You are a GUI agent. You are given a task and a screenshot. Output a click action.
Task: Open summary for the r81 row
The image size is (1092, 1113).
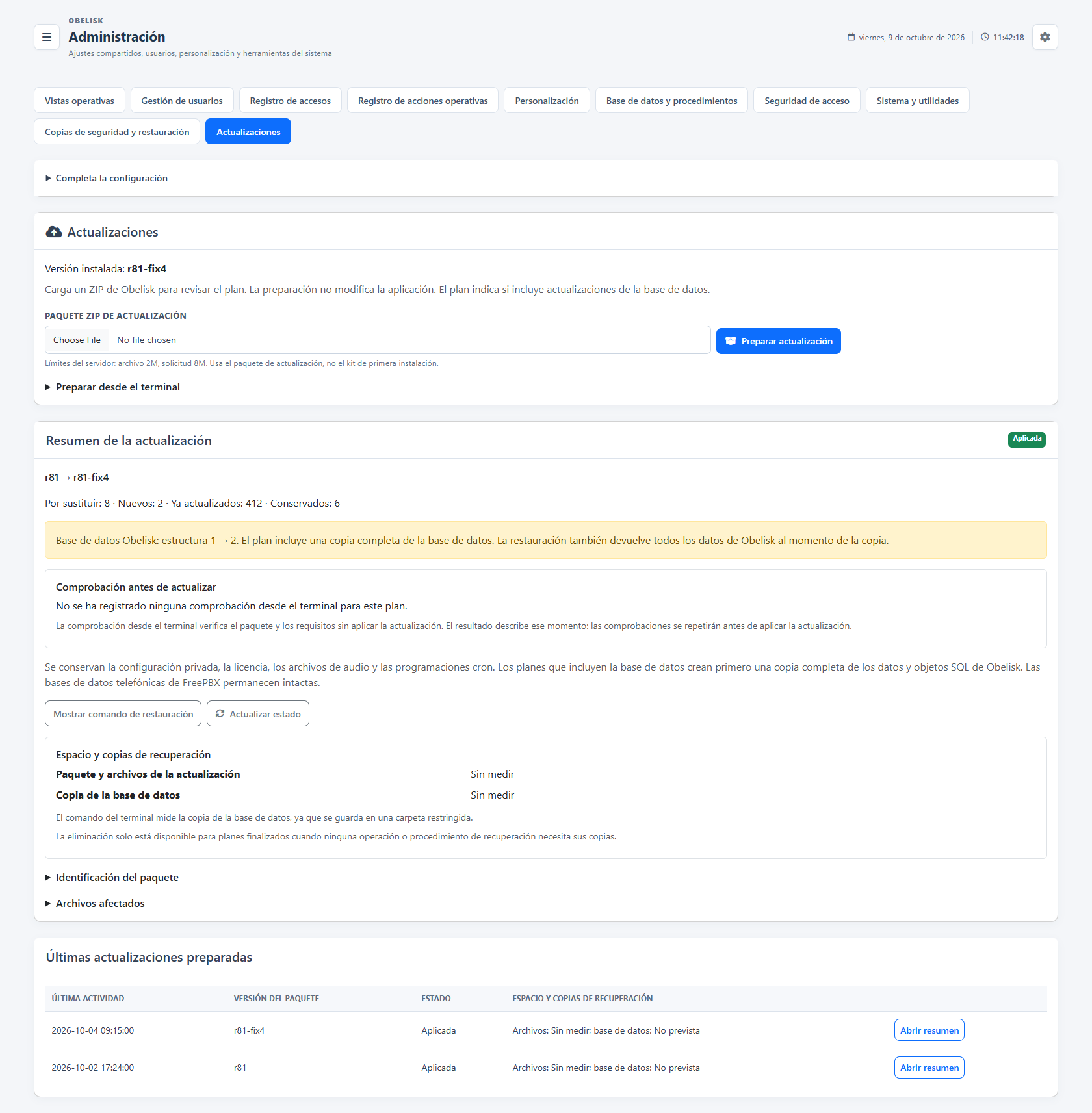929,1068
